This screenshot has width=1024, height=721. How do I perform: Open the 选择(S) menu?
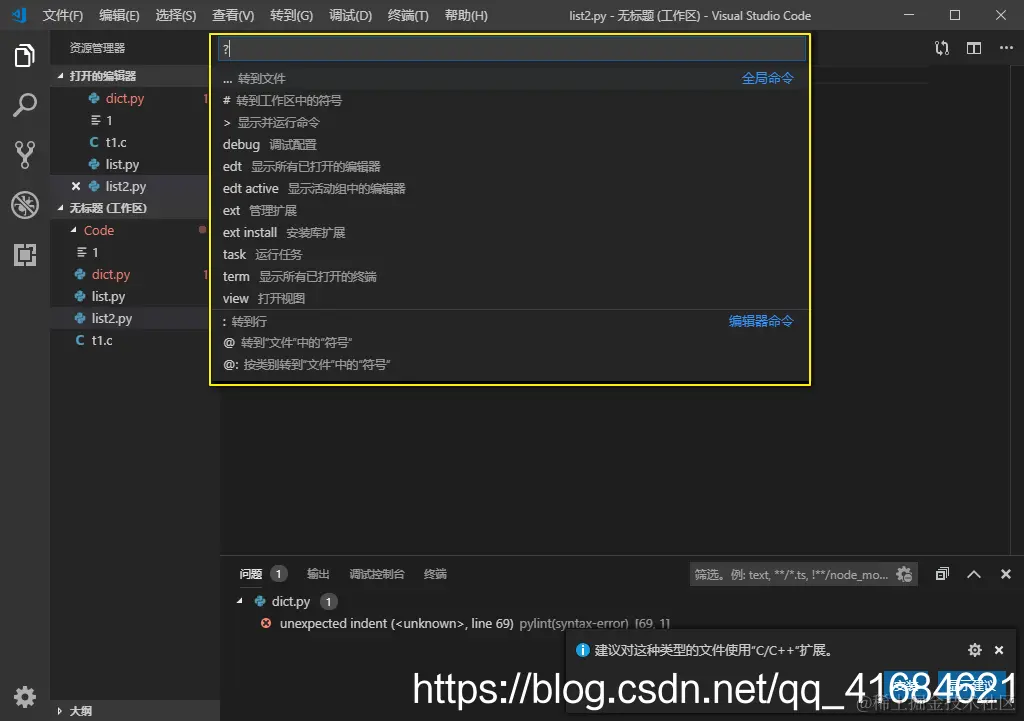tap(176, 16)
